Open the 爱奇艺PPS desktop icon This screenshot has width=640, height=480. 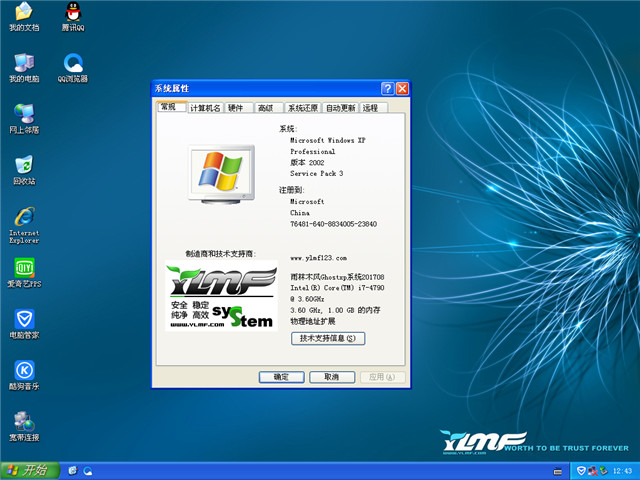pyautogui.click(x=24, y=273)
